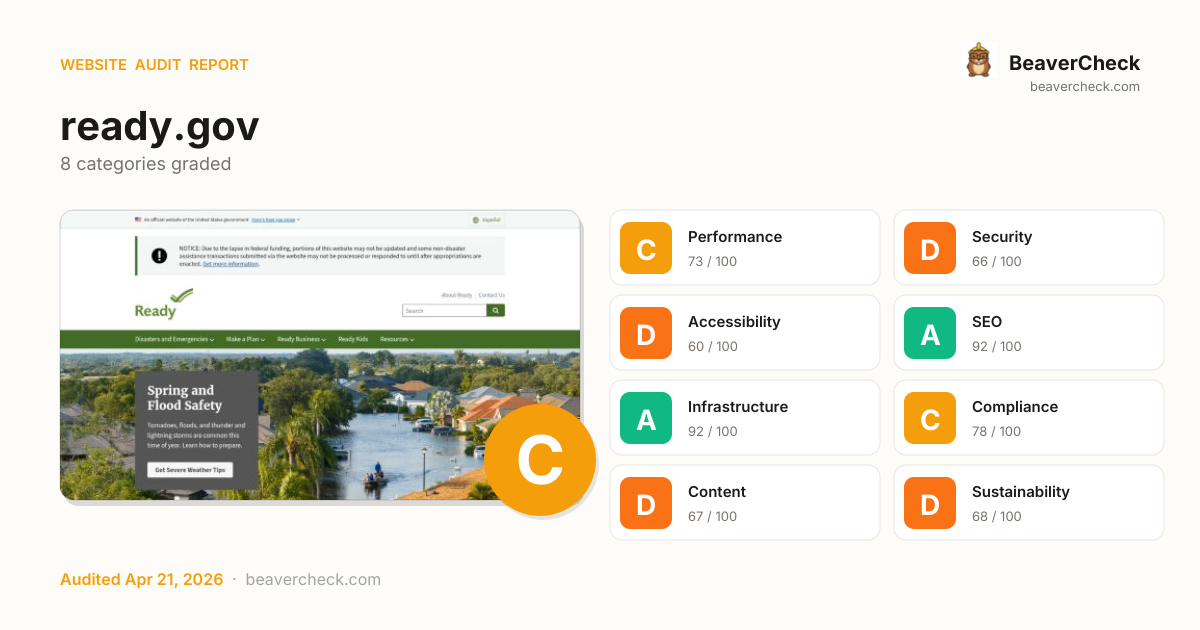
Task: Expand the Make a Plan dropdown
Action: [245, 339]
